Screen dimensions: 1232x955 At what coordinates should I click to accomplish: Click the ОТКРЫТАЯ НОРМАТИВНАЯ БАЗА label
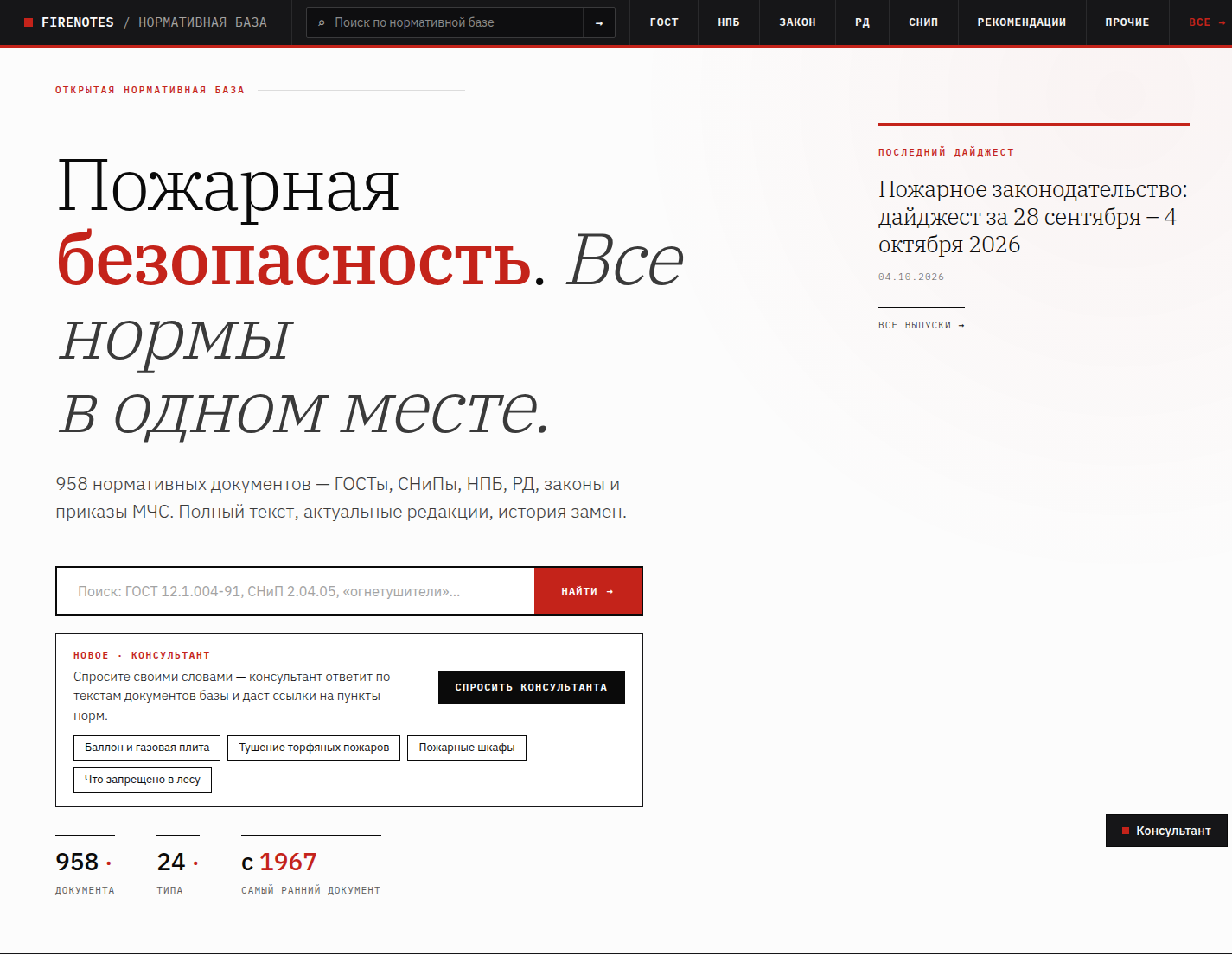[150, 90]
